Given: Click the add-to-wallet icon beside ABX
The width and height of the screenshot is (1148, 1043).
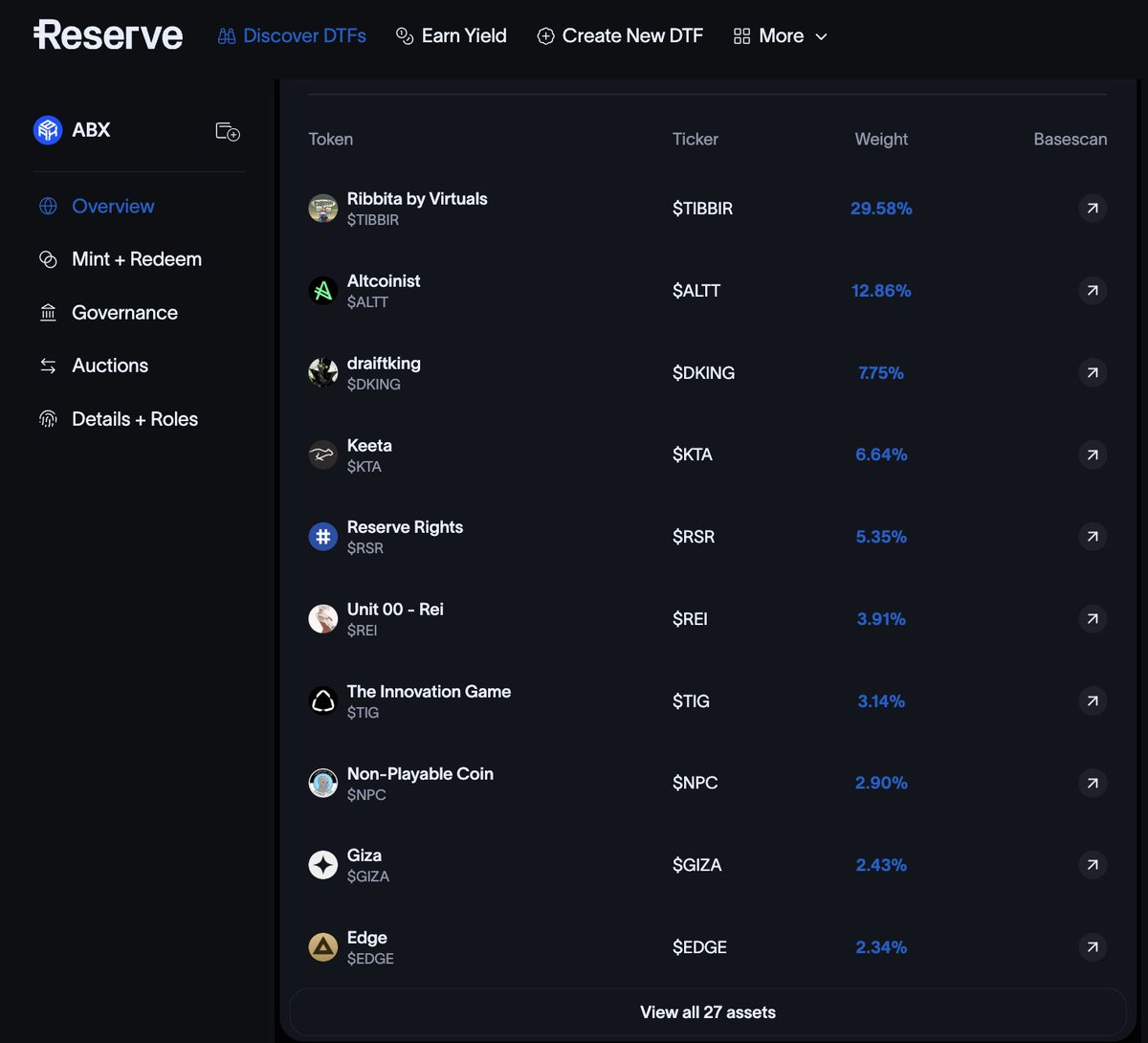Looking at the screenshot, I should tap(228, 131).
